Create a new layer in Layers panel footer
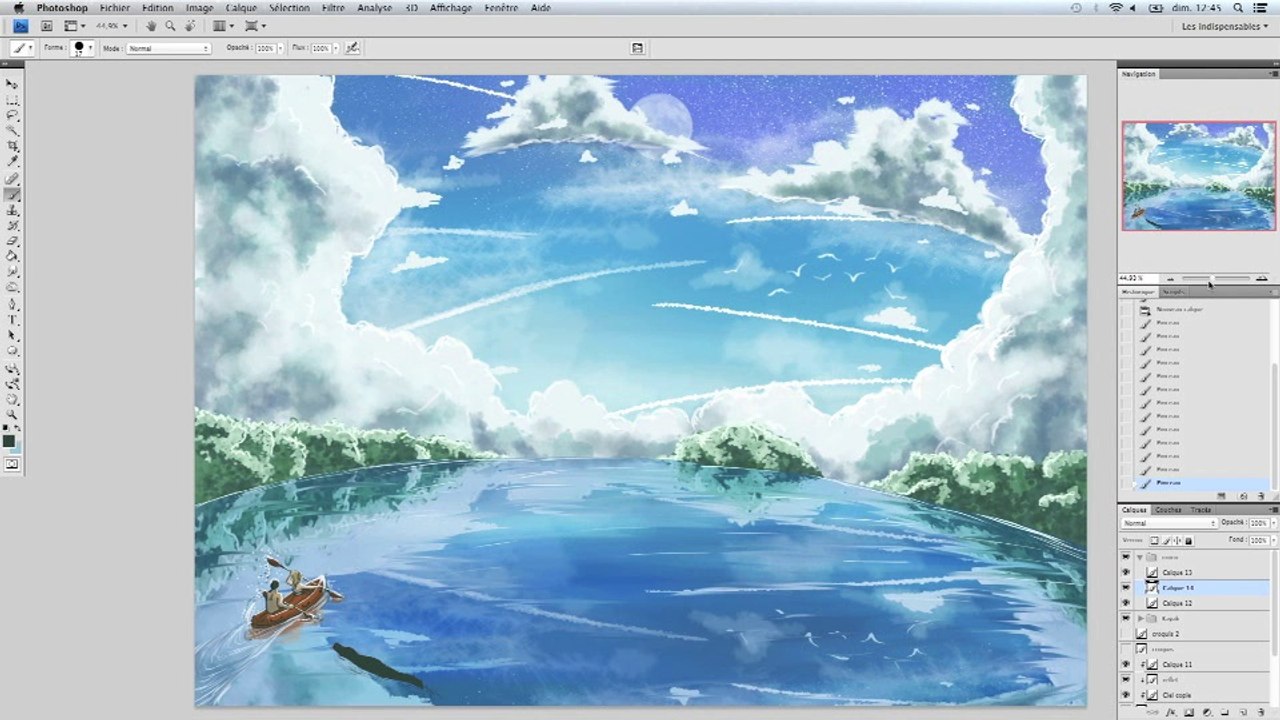The image size is (1280, 720). click(x=1243, y=713)
